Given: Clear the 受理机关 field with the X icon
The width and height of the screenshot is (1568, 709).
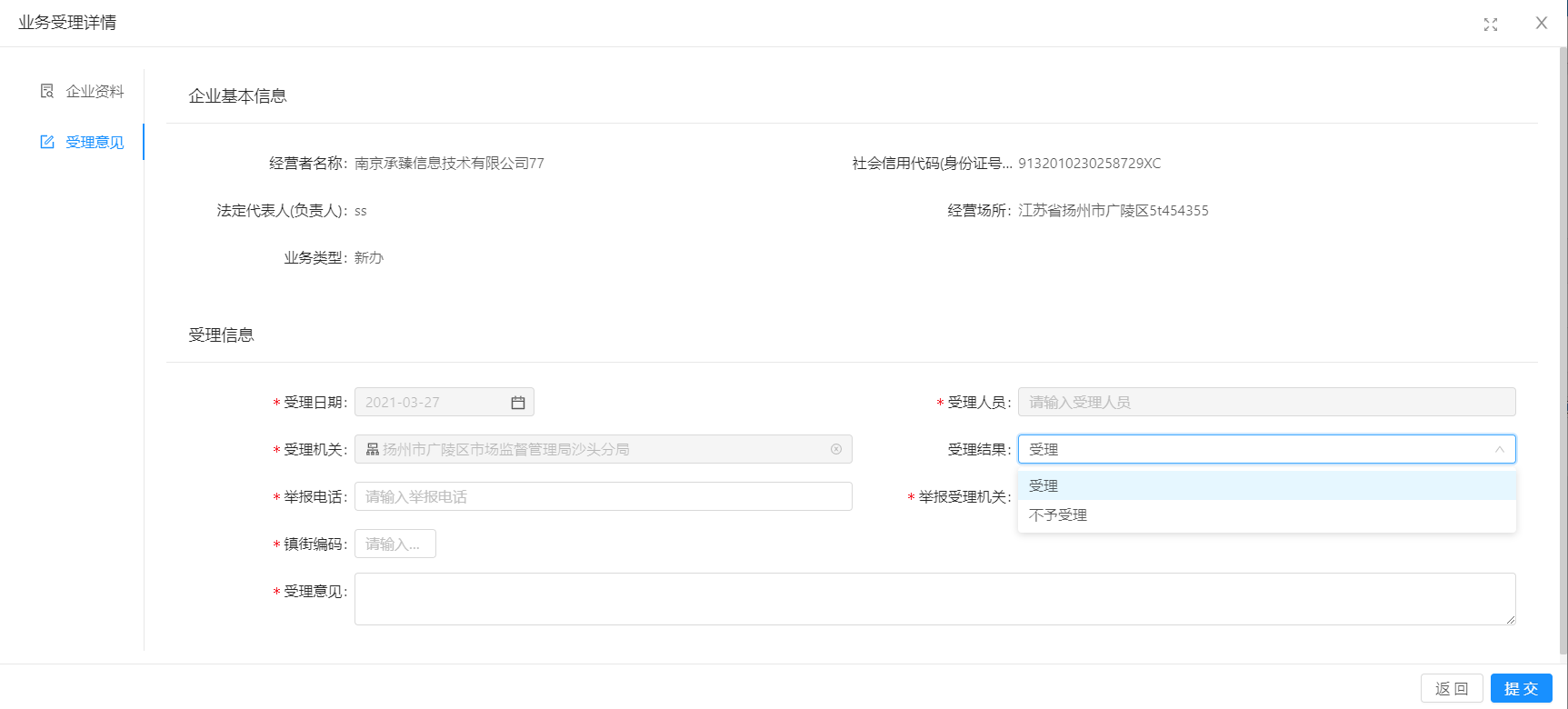Looking at the screenshot, I should (836, 449).
